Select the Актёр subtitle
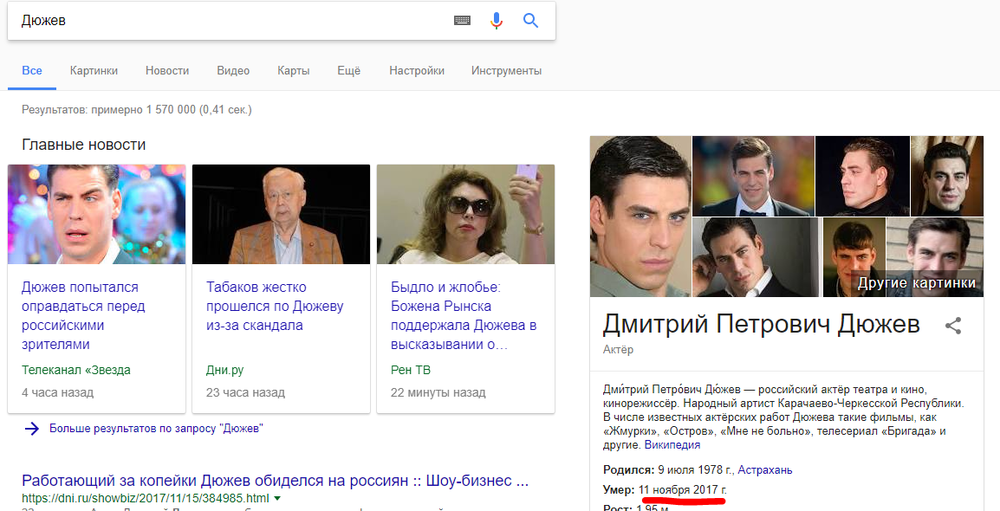Image resolution: width=1000 pixels, height=511 pixels. [x=618, y=350]
